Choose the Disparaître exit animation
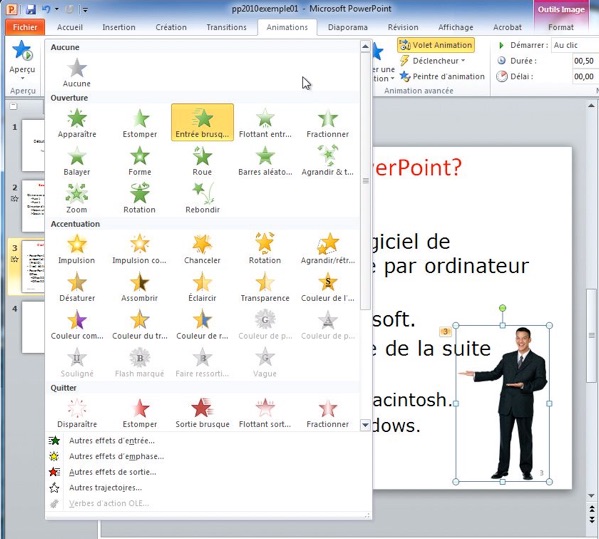Image resolution: width=599 pixels, height=539 pixels. pos(77,413)
